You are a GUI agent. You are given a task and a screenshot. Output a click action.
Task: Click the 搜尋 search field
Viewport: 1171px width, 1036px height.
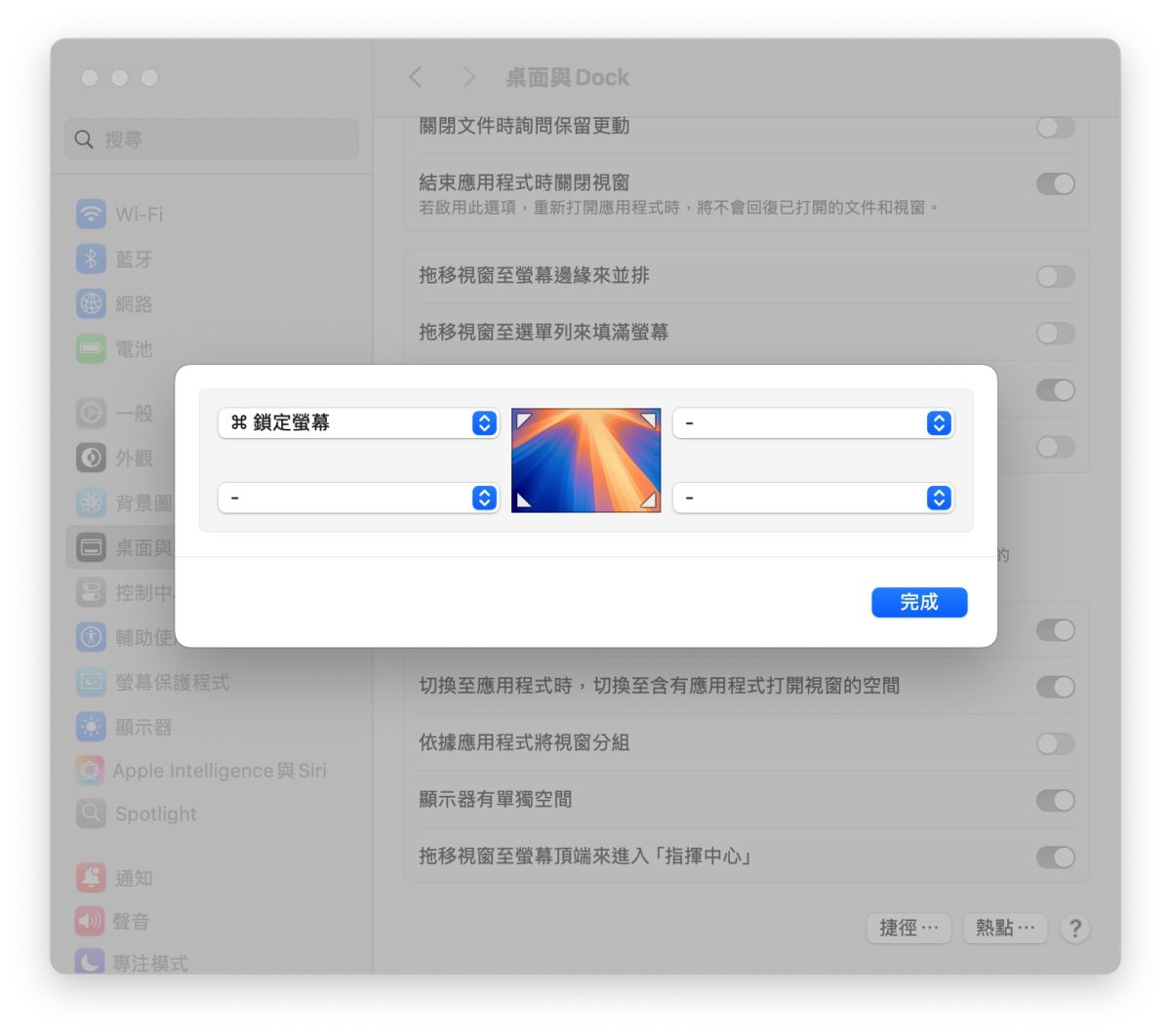click(212, 139)
